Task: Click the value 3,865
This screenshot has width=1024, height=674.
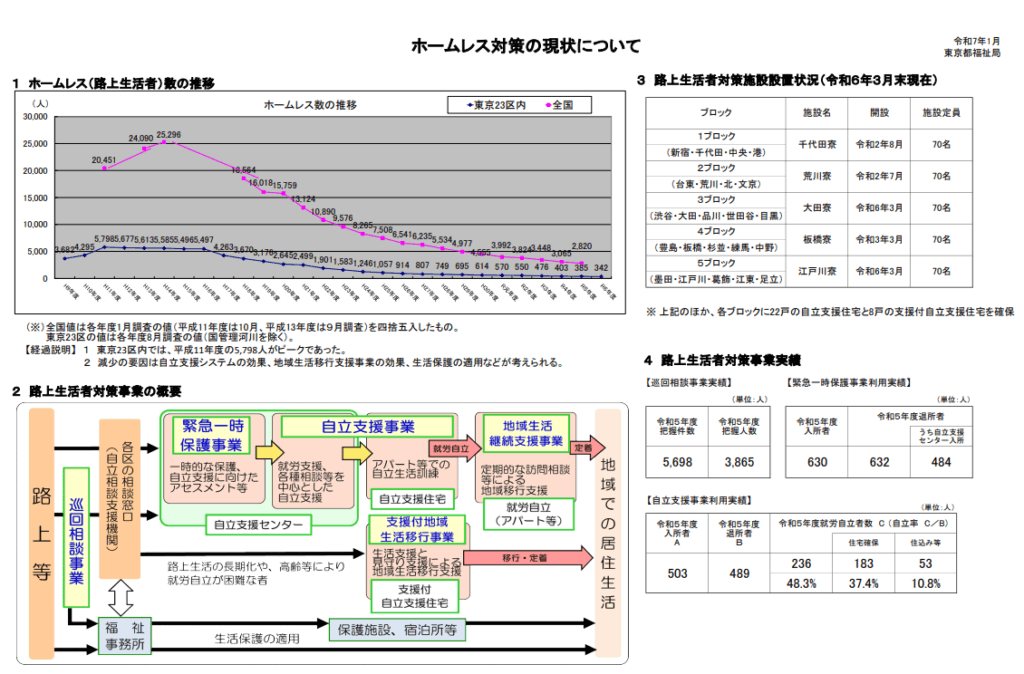Action: [x=739, y=462]
